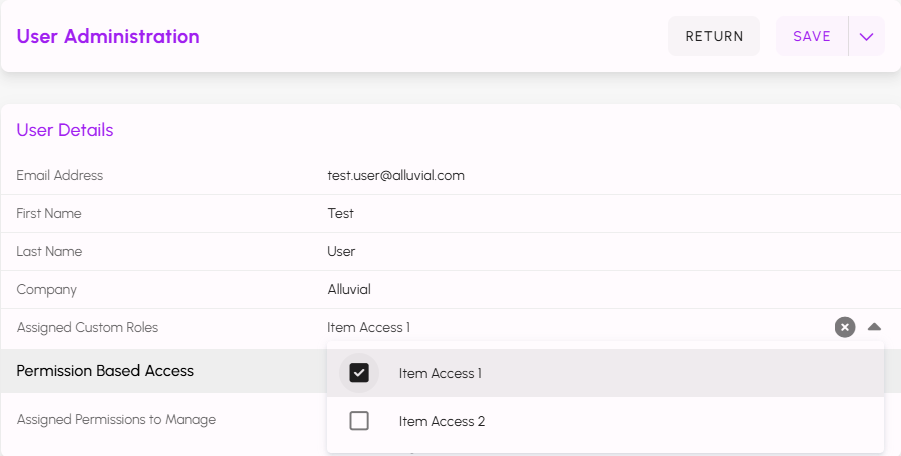Click the First Name value Test
901x456 pixels.
coord(341,213)
